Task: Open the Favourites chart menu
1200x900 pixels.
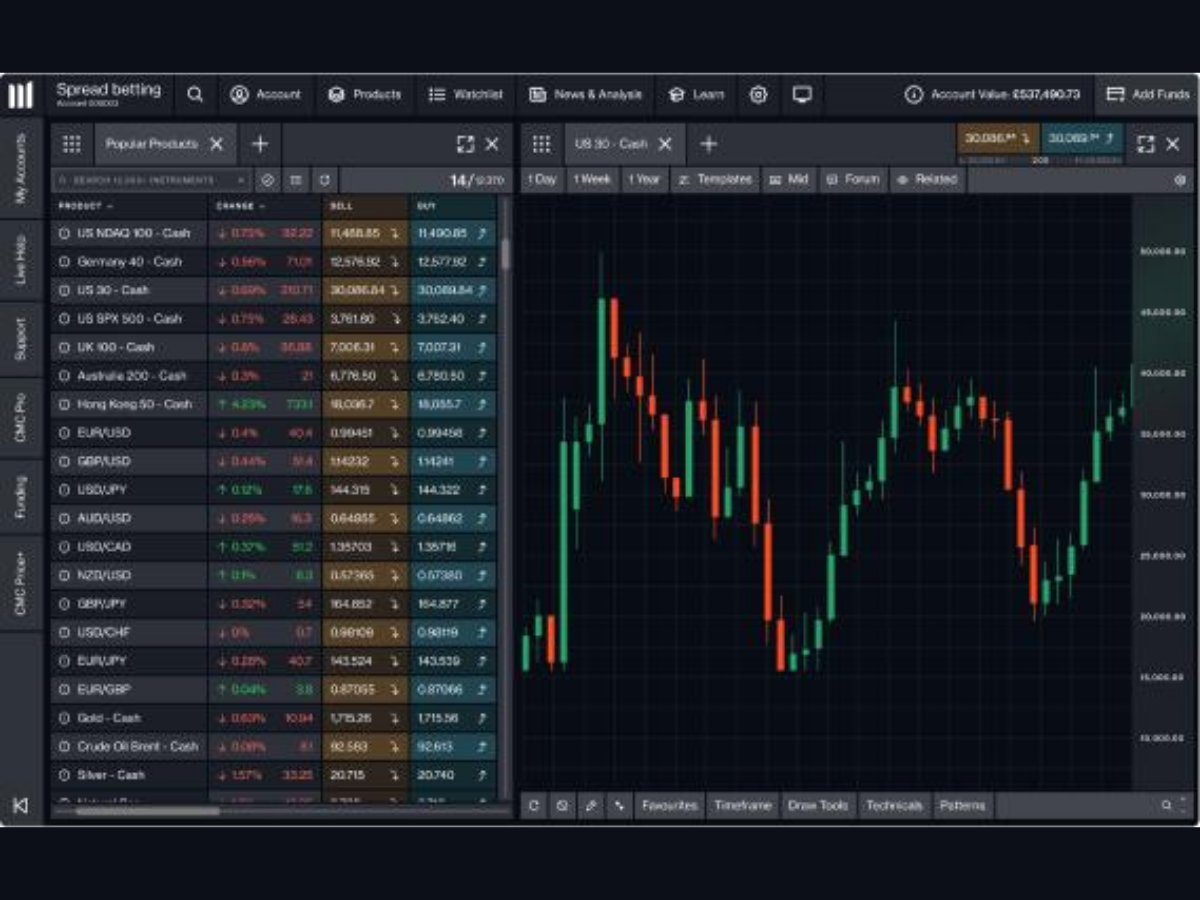Action: click(669, 805)
